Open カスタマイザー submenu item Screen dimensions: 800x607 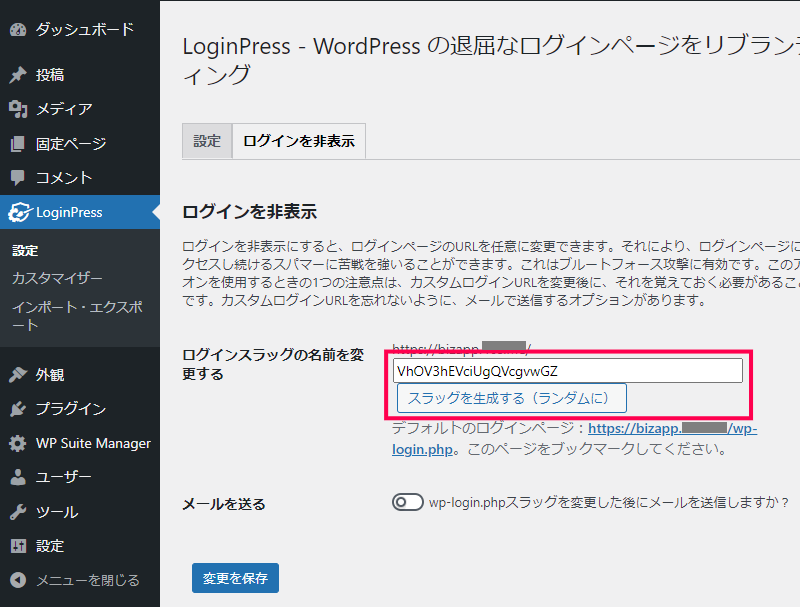(x=57, y=278)
